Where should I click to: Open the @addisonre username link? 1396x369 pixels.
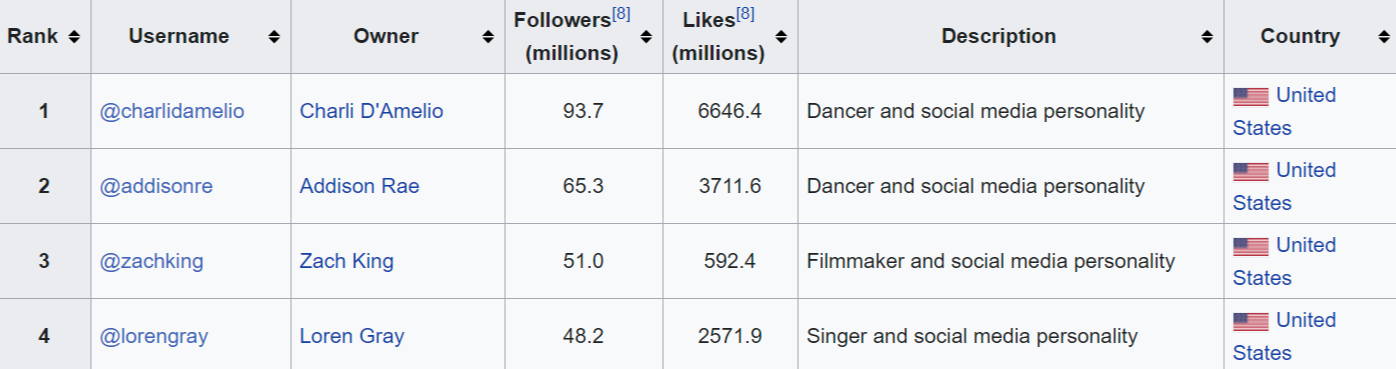click(156, 186)
